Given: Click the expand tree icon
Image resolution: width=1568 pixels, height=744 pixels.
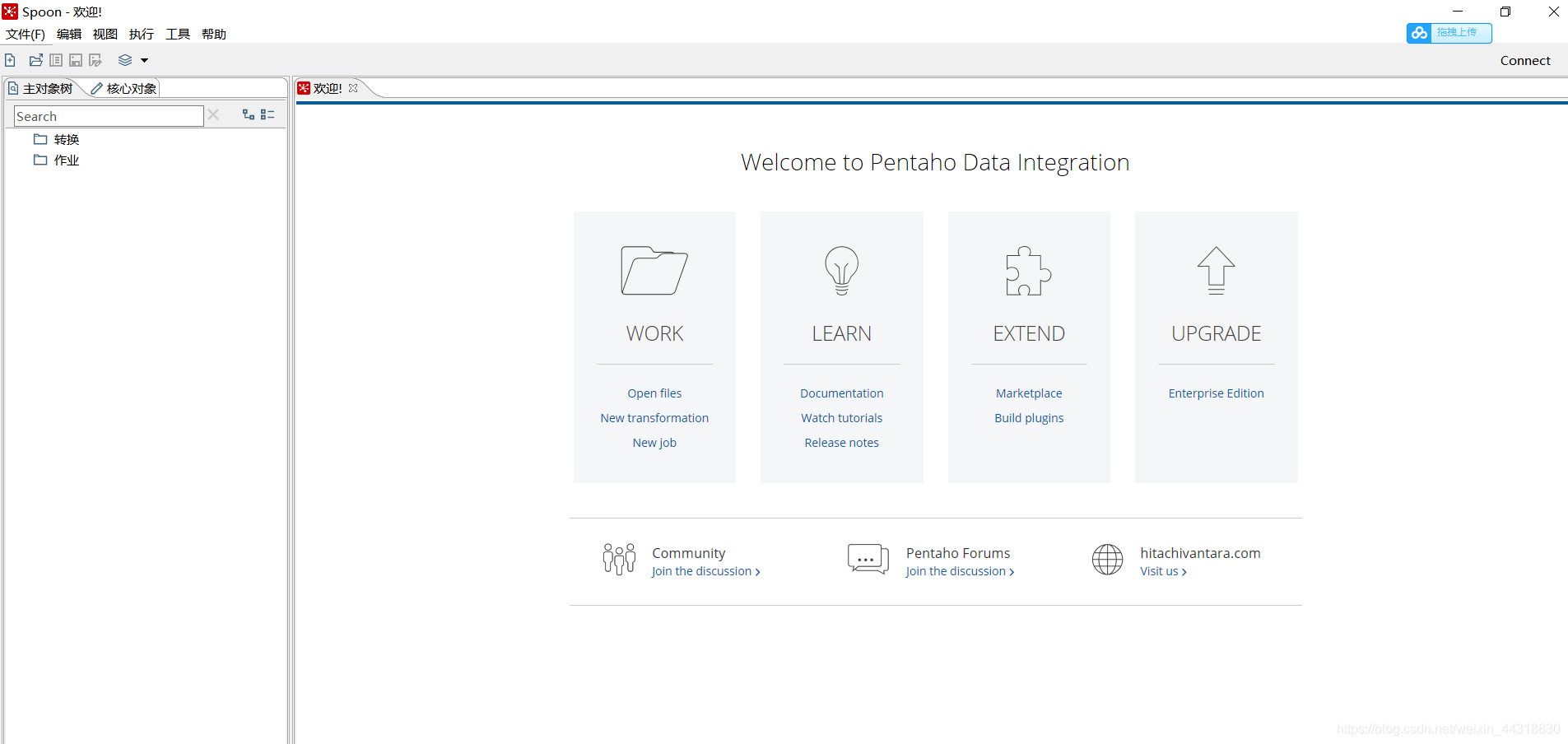Looking at the screenshot, I should coord(249,114).
